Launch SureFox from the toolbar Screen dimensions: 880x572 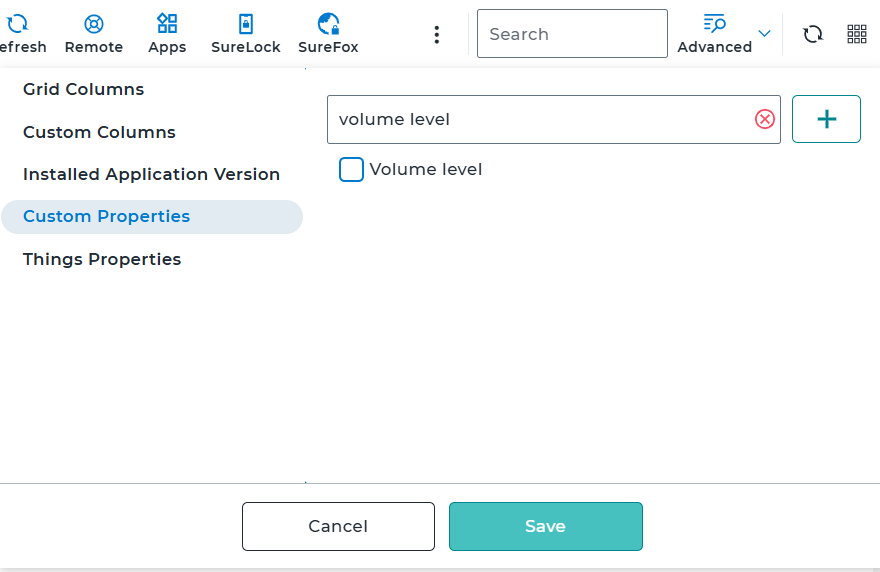click(x=328, y=24)
